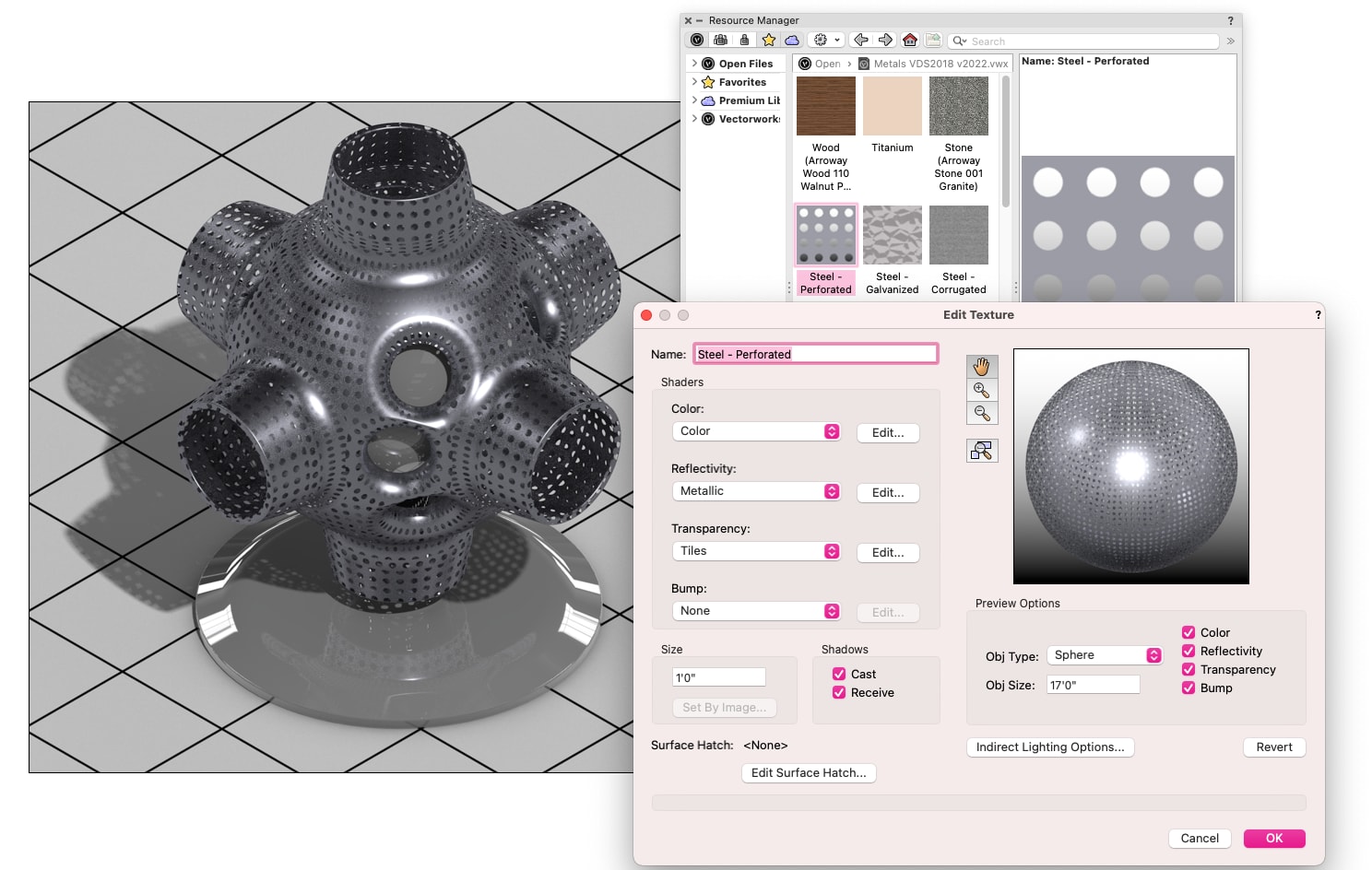Open the Reflectivity shader dropdown
The height and width of the screenshot is (870, 1372).
[x=756, y=491]
